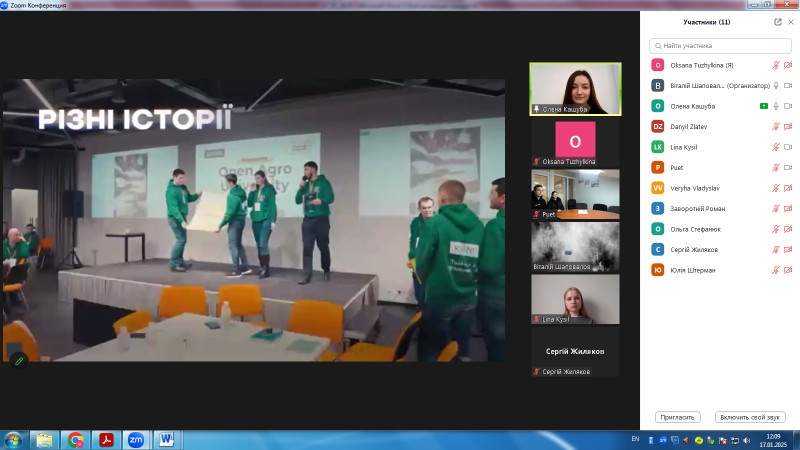Click Puet's video camera icon
Image resolution: width=800 pixels, height=450 pixels.
point(788,167)
